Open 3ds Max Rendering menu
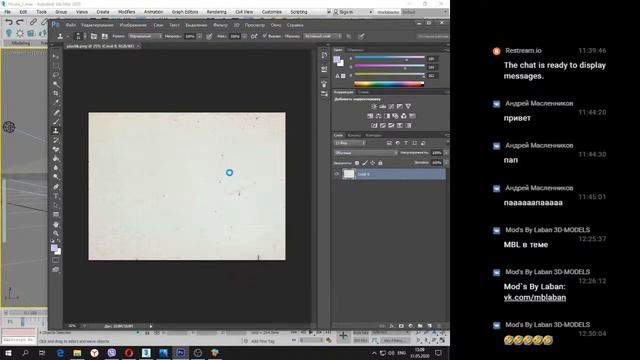Screen dimensions: 640x360 click(x=216, y=12)
